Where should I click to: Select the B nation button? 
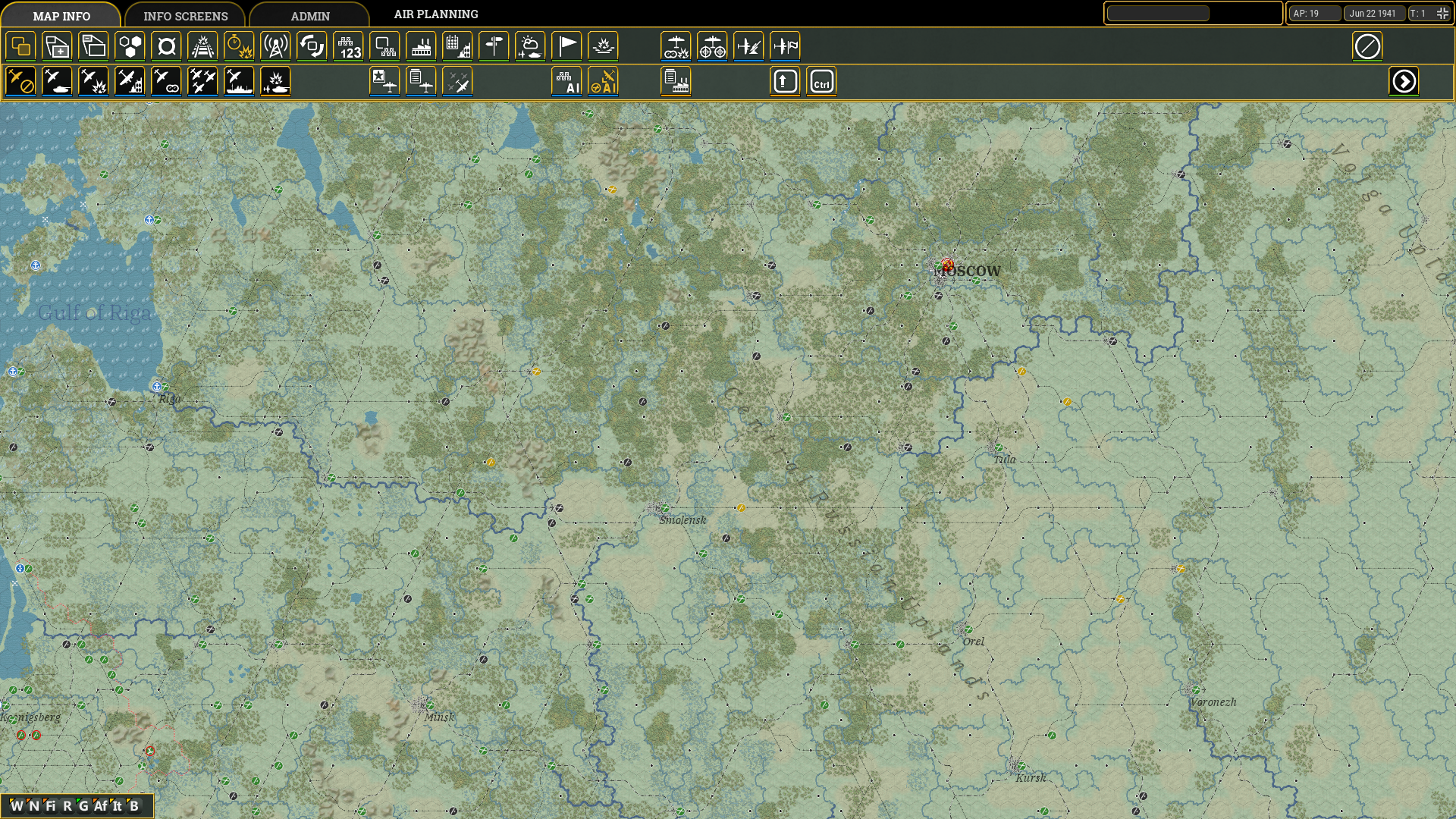(x=133, y=805)
